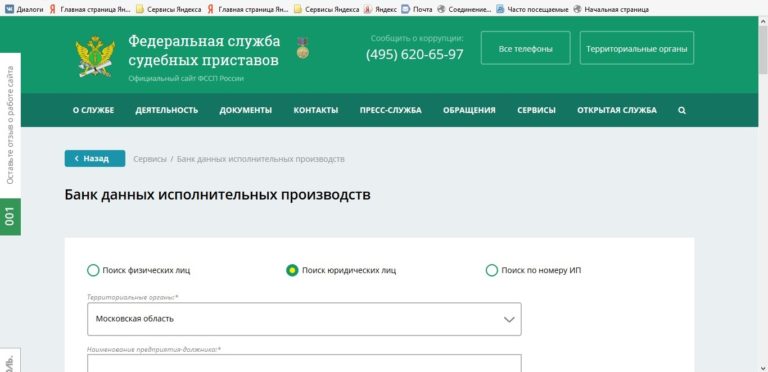Open КОНТАКТЫ menu
The width and height of the screenshot is (768, 372).
point(316,110)
